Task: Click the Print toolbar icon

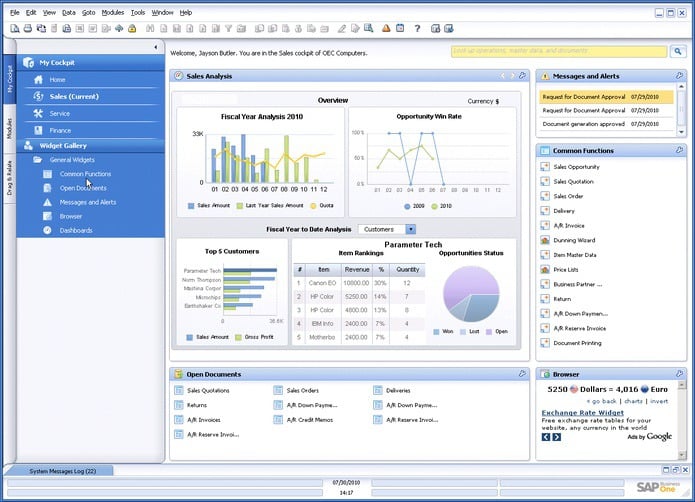Action: pyautogui.click(x=27, y=28)
